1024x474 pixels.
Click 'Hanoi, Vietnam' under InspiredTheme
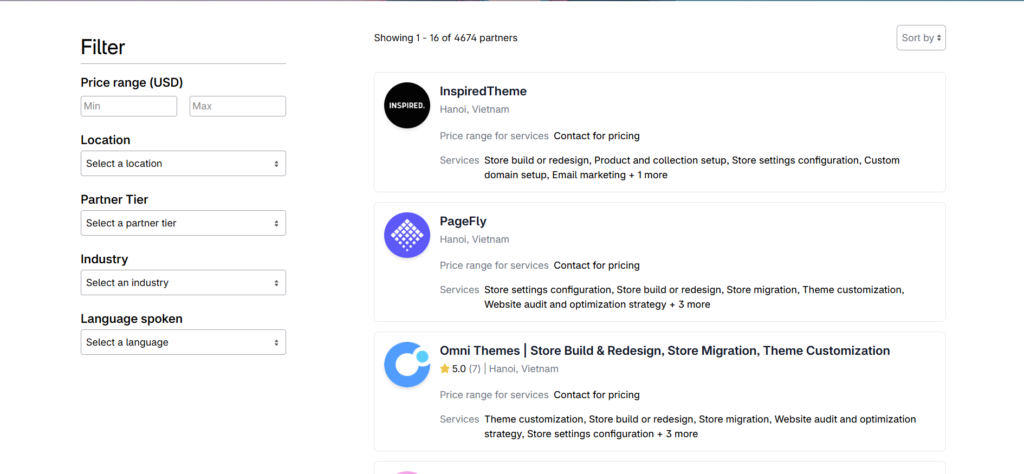click(x=475, y=110)
